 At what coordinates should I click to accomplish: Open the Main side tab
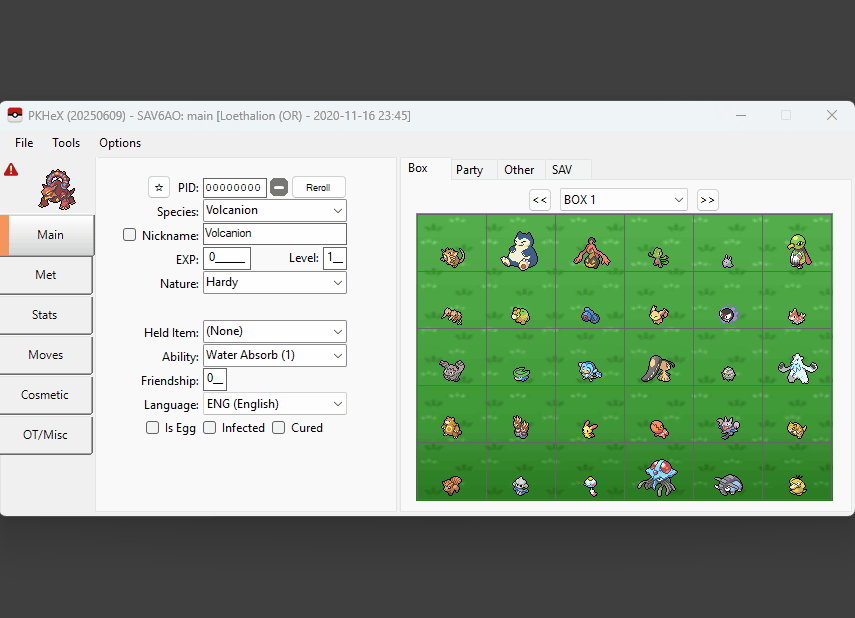[48, 235]
